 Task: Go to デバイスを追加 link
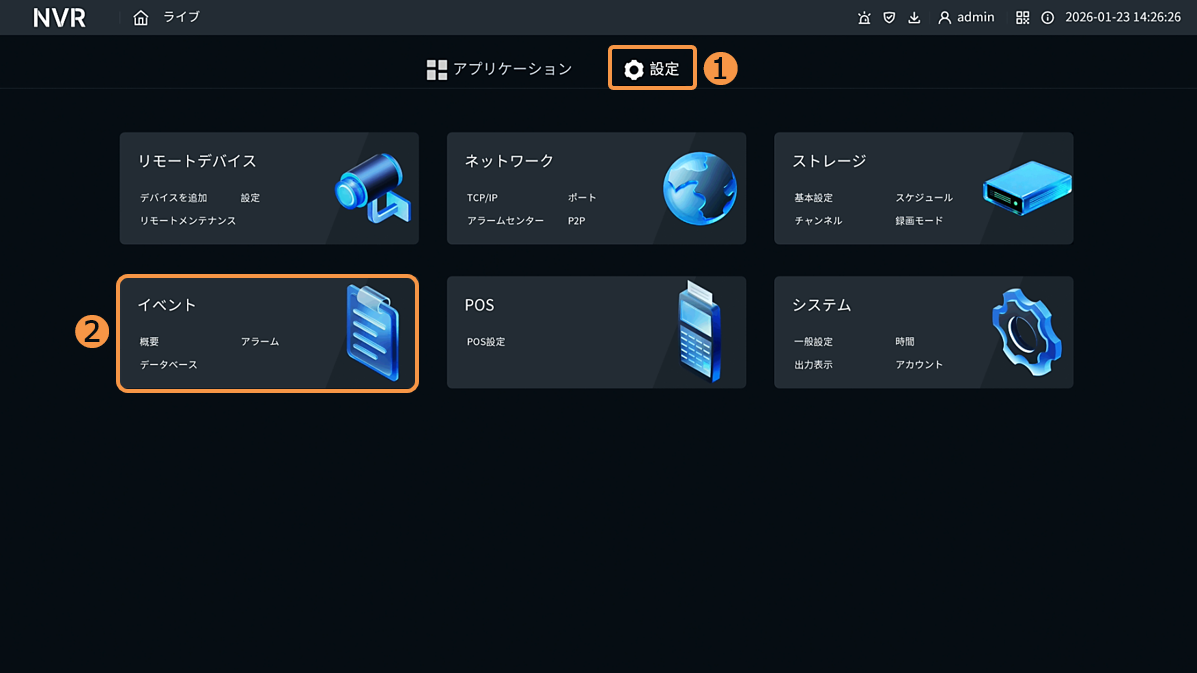(174, 198)
